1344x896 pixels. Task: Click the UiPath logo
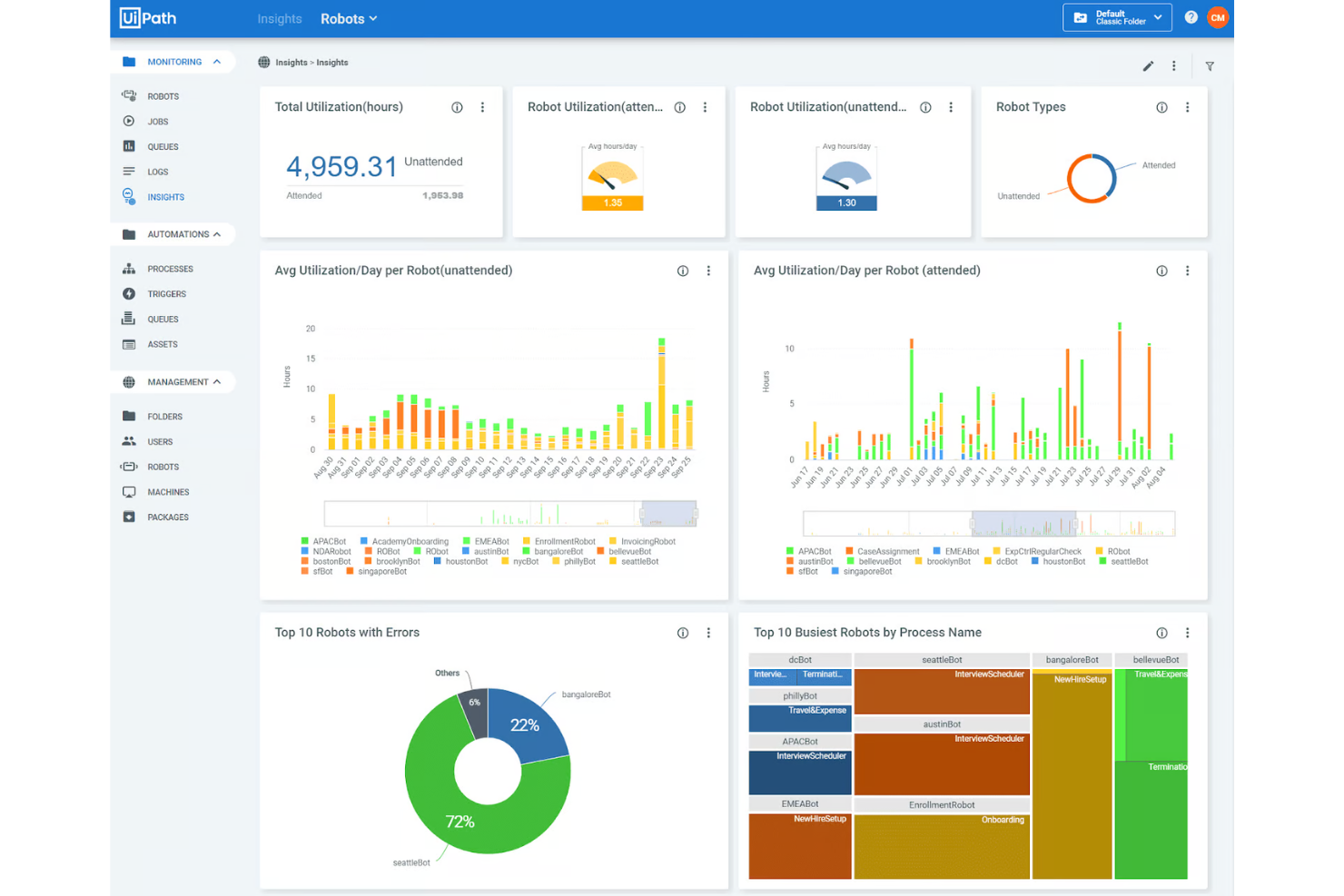tap(148, 17)
